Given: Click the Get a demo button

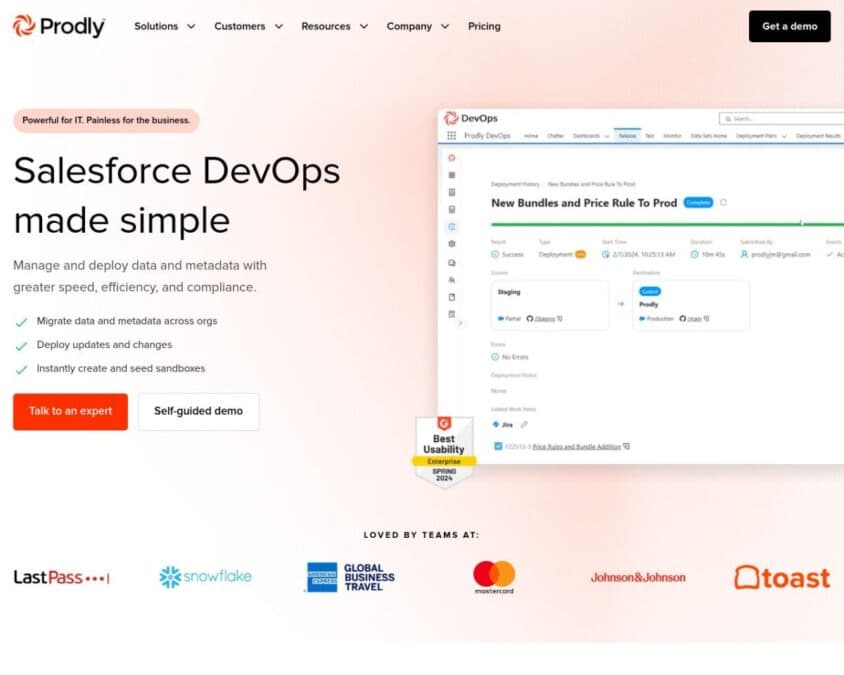Looking at the screenshot, I should click(790, 26).
